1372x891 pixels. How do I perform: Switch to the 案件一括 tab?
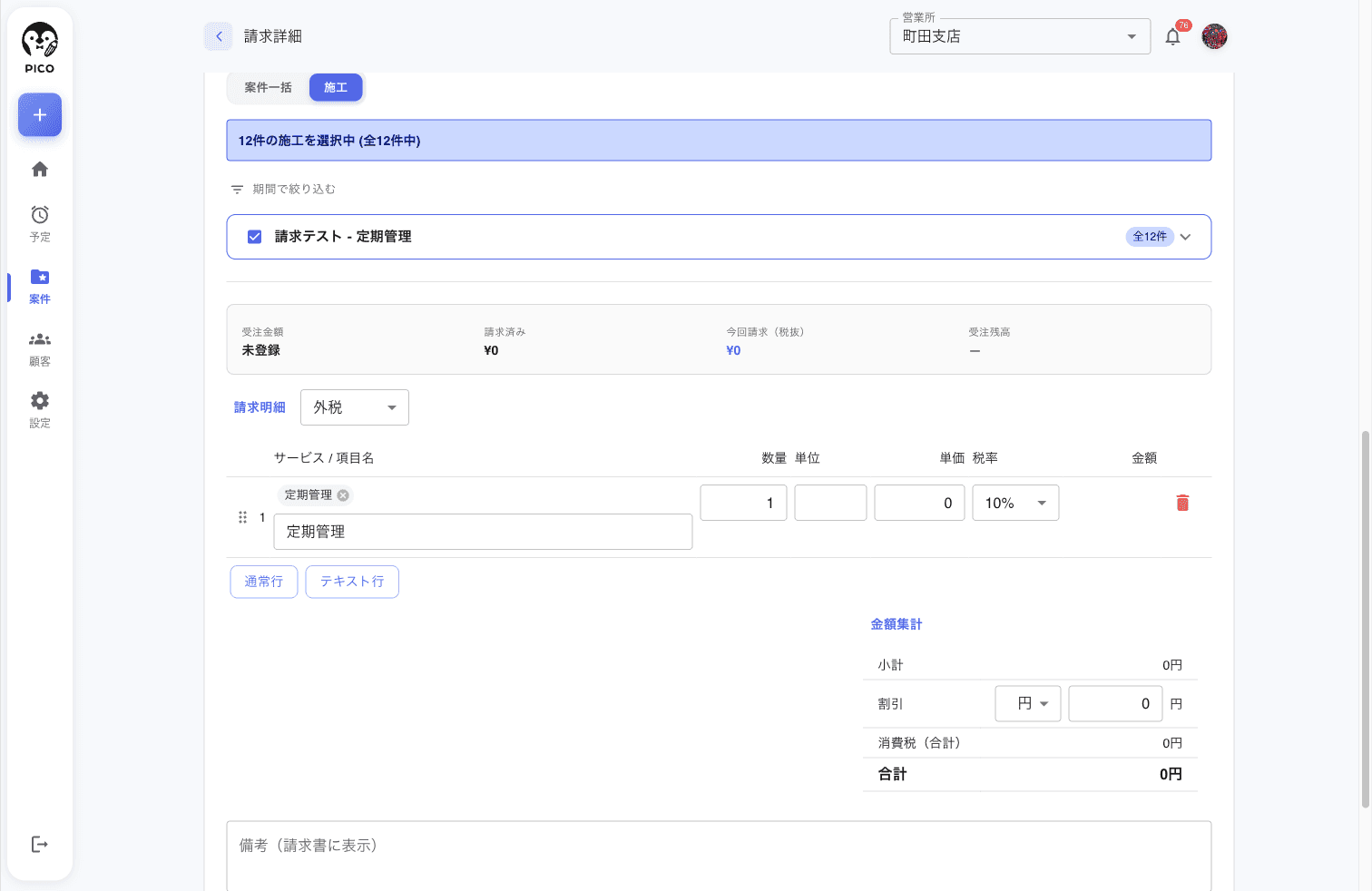(x=269, y=88)
